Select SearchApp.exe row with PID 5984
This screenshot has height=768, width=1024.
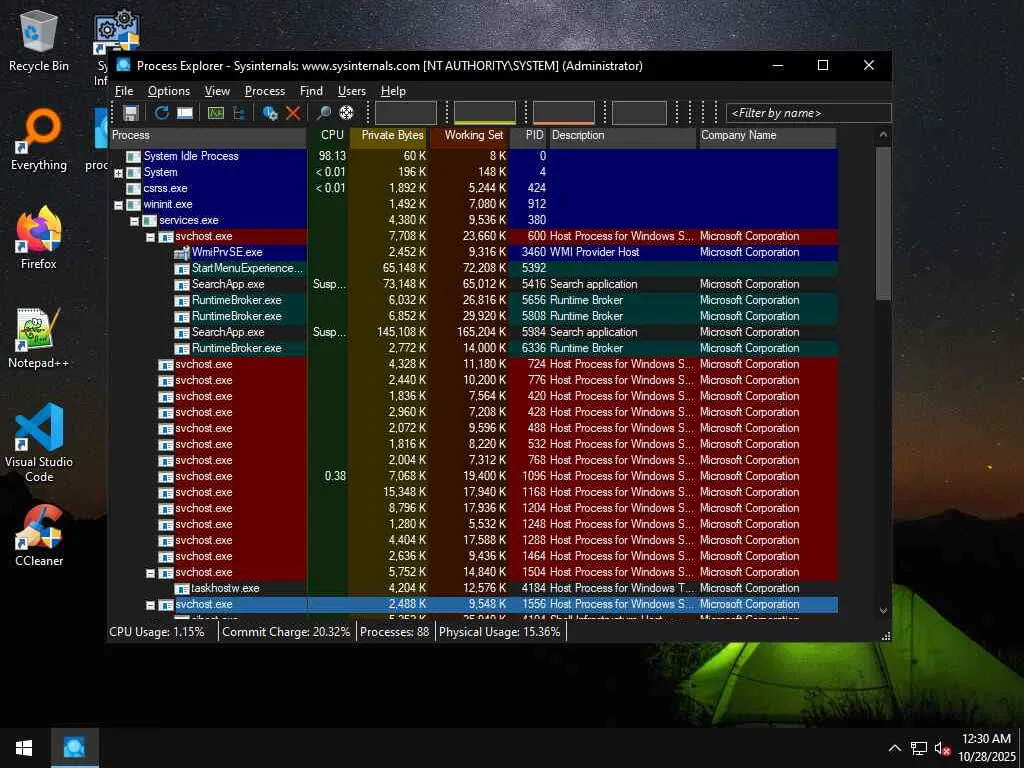coord(473,332)
